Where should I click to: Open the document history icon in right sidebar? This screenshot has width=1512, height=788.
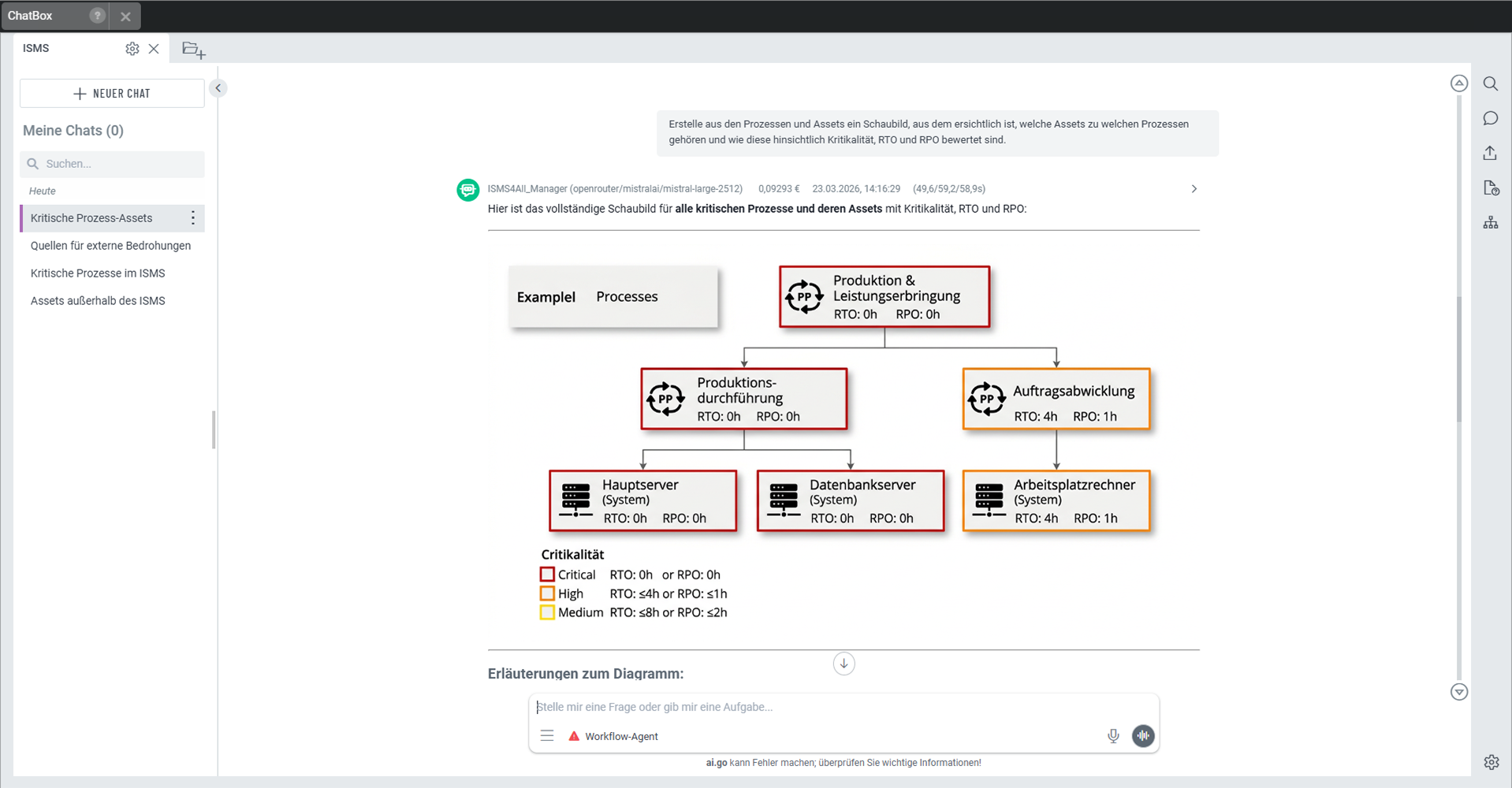point(1490,188)
